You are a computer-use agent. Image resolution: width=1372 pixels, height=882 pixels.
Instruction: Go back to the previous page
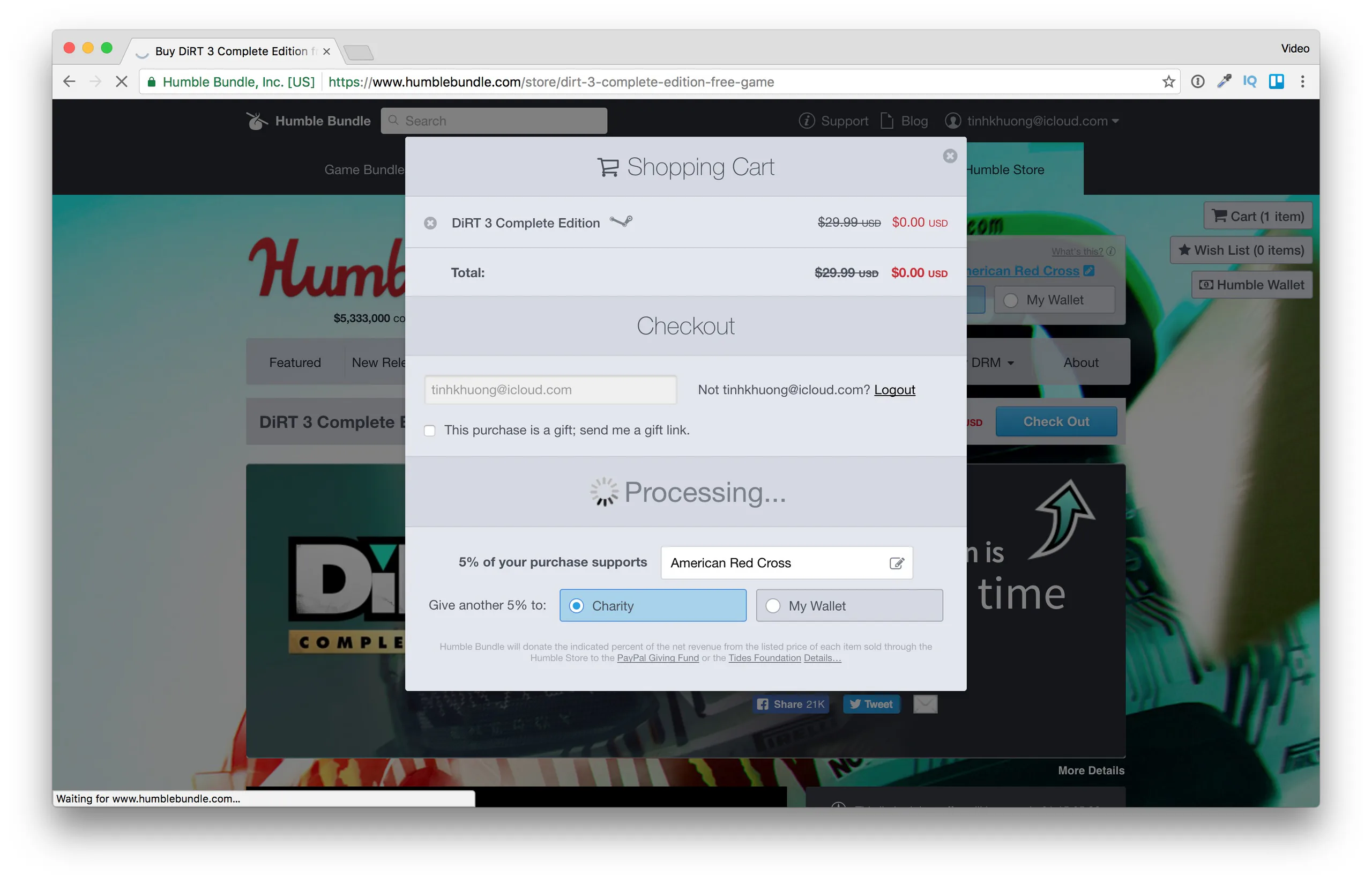69,82
